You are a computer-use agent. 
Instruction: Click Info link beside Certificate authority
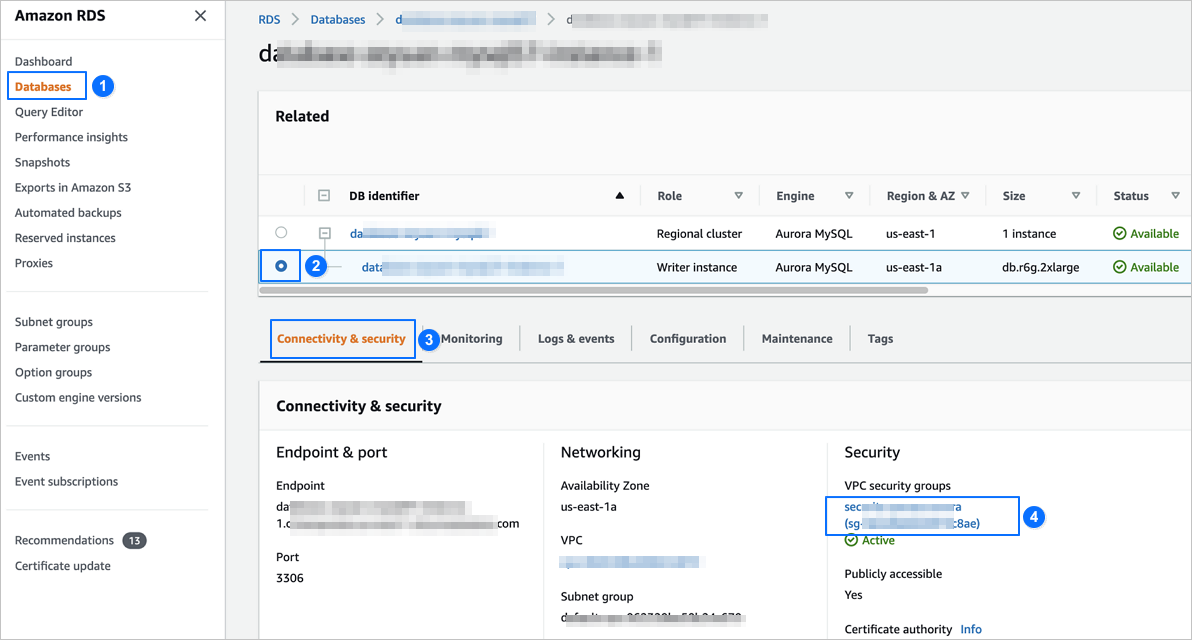pos(970,629)
